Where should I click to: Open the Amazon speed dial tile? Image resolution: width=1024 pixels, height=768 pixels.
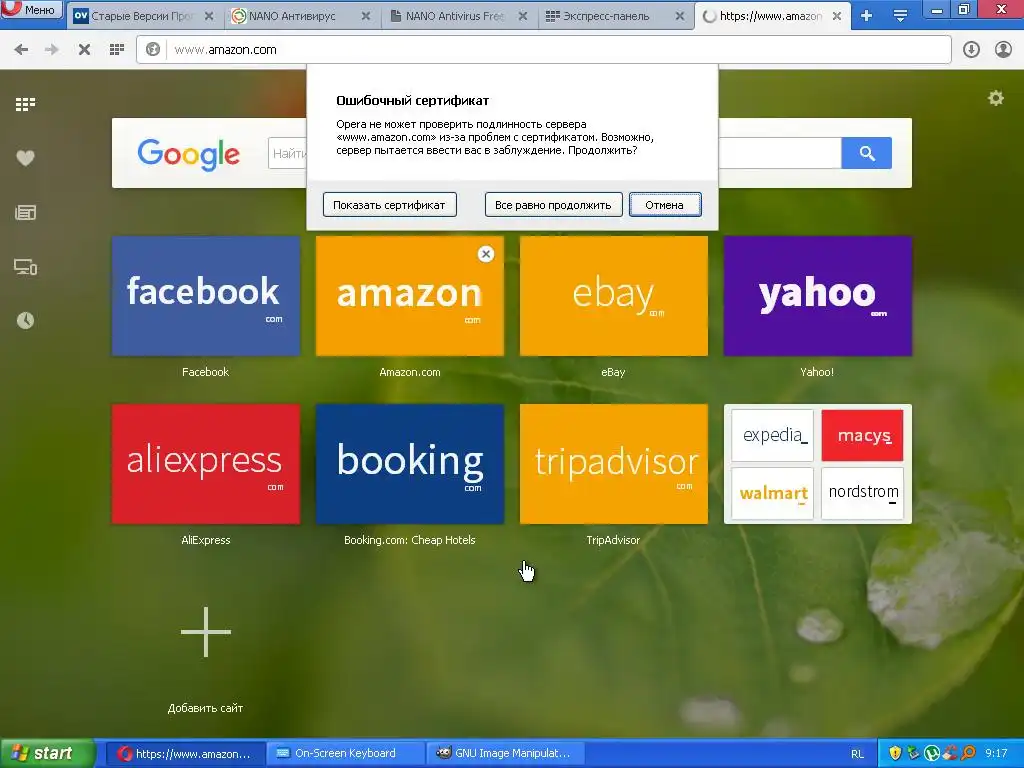[x=409, y=296]
